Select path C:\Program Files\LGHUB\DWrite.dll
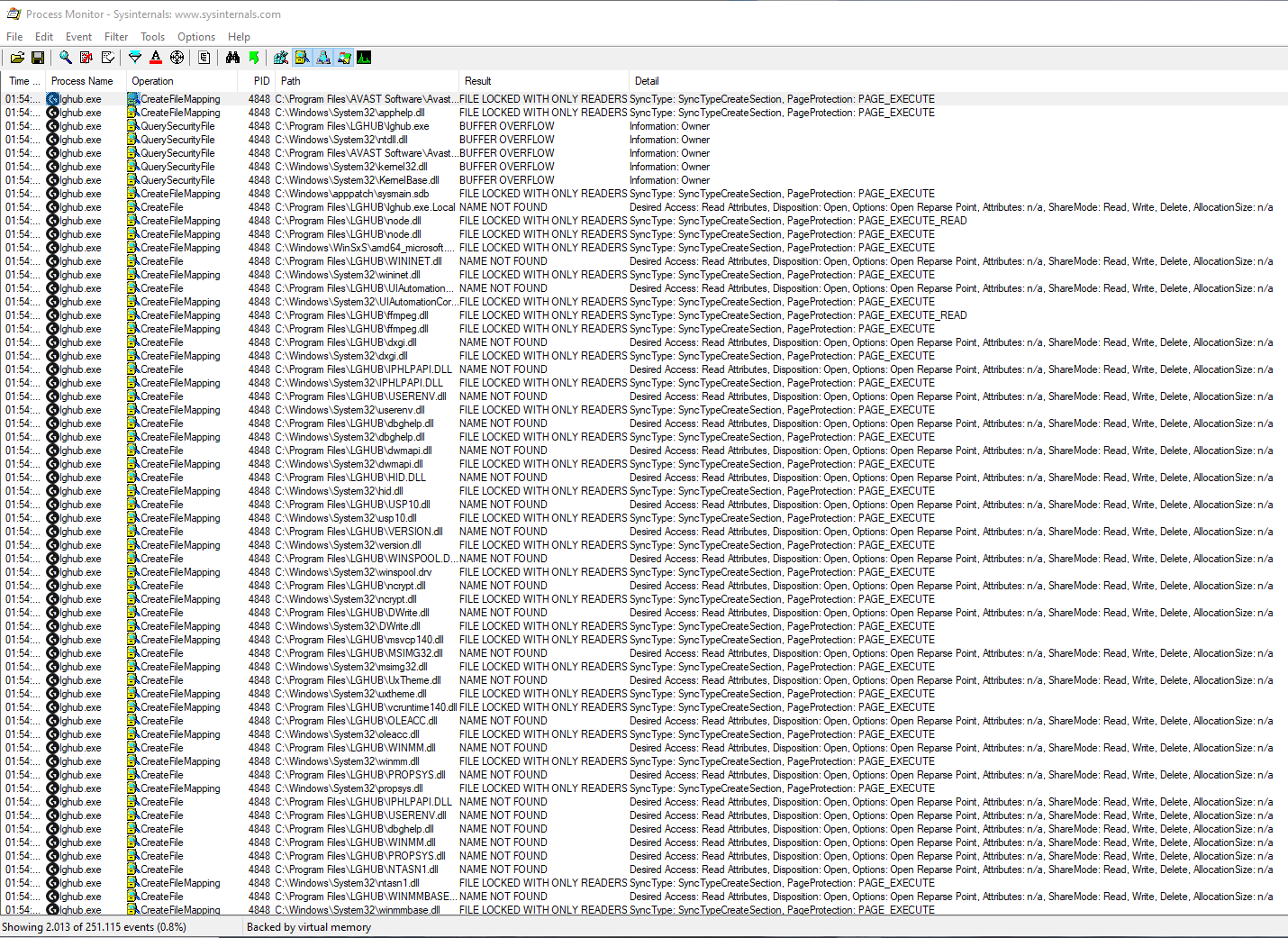Viewport: 1288px width, 938px height. [x=352, y=613]
